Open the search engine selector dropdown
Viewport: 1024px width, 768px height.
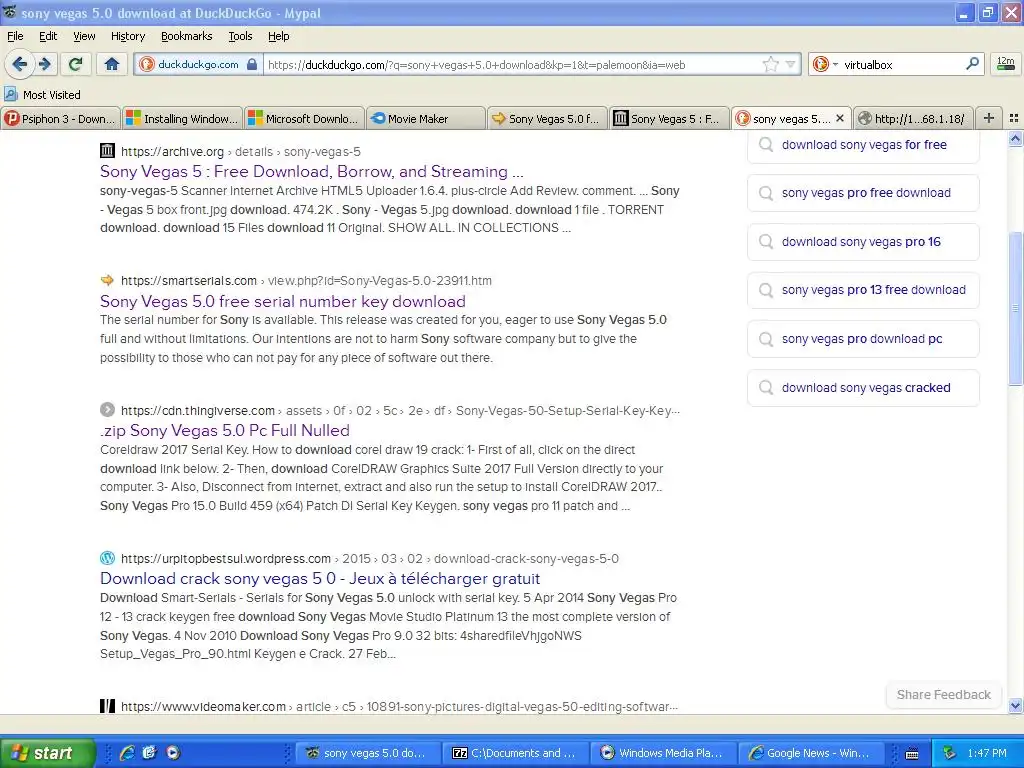pyautogui.click(x=825, y=64)
